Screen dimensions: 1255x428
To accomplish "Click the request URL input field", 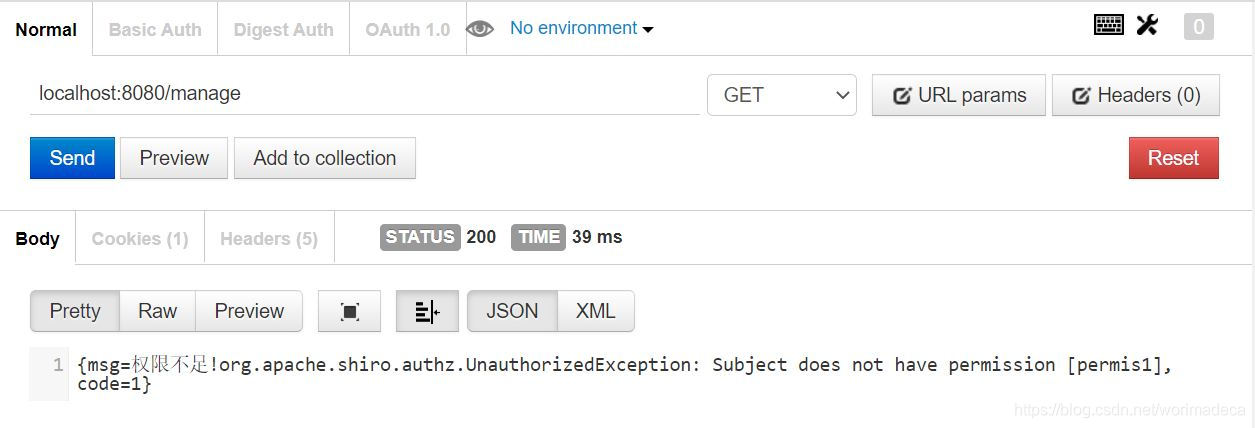I will 364,94.
